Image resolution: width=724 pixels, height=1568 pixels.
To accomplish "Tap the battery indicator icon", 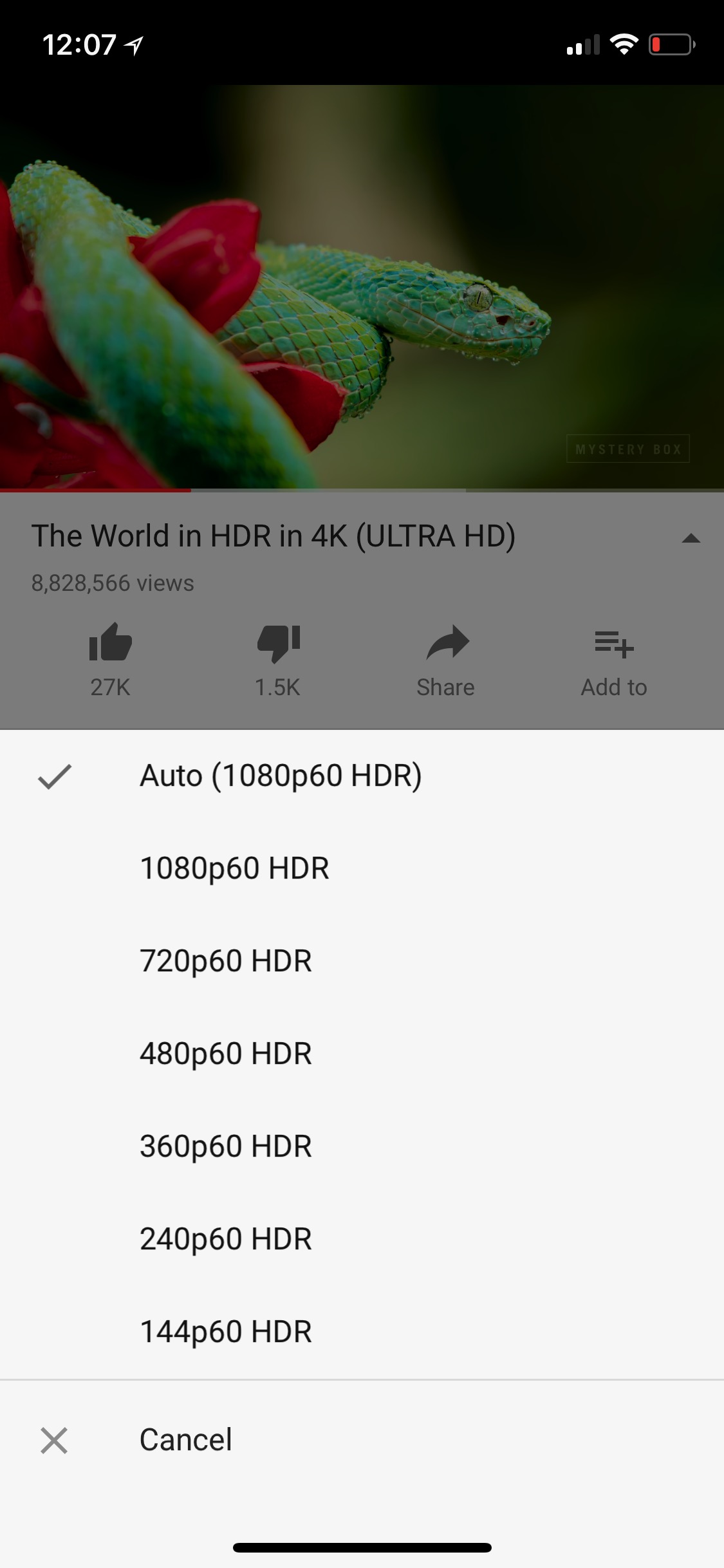I will (x=672, y=44).
